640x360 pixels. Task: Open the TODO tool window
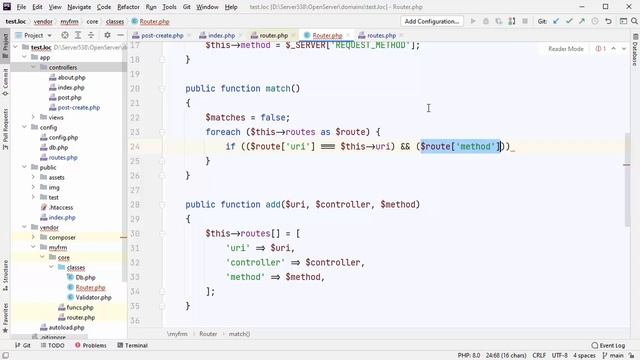point(53,345)
